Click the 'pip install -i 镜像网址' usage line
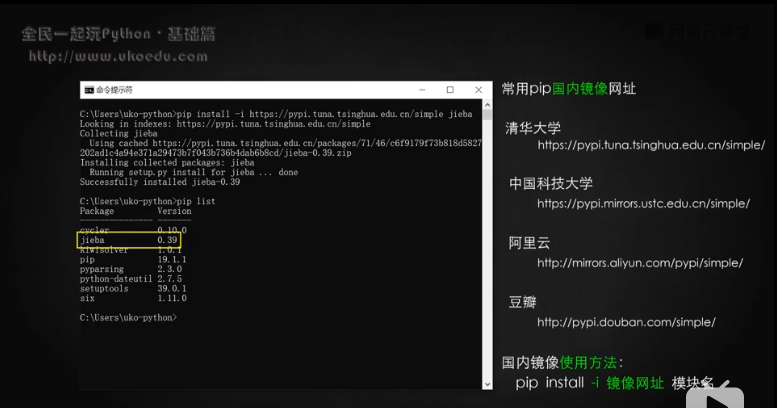This screenshot has height=408, width=777. (614, 383)
